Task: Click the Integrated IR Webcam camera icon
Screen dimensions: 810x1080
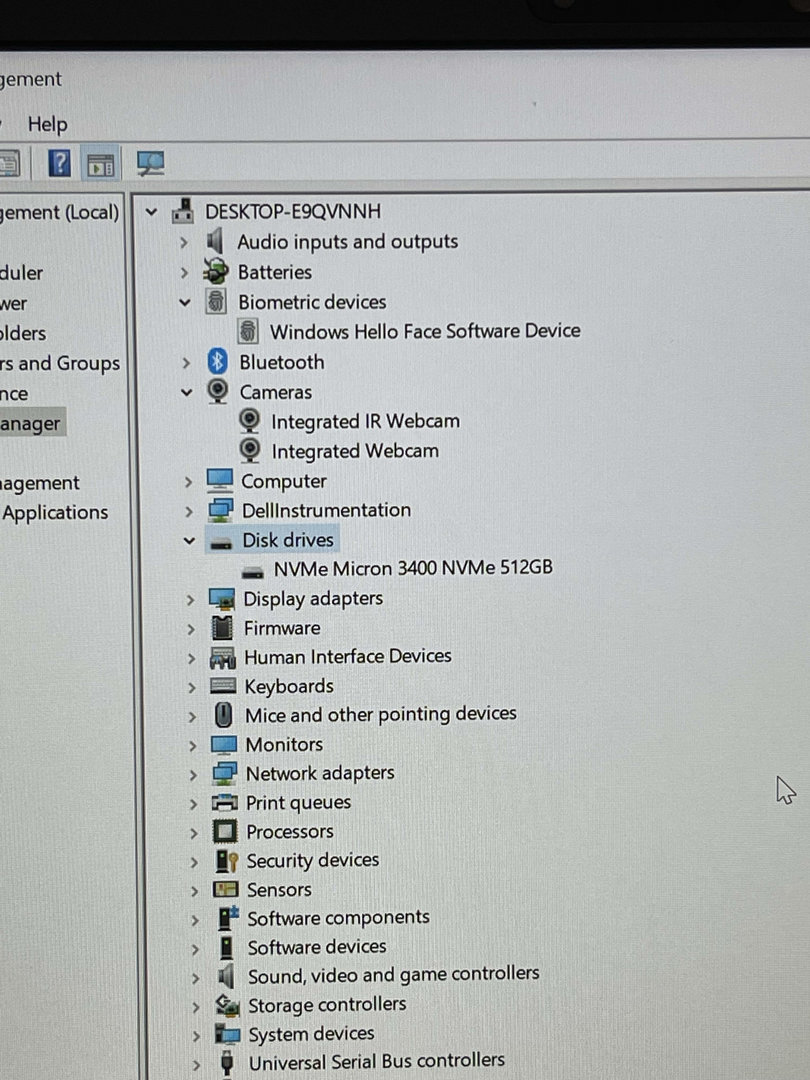Action: [250, 421]
